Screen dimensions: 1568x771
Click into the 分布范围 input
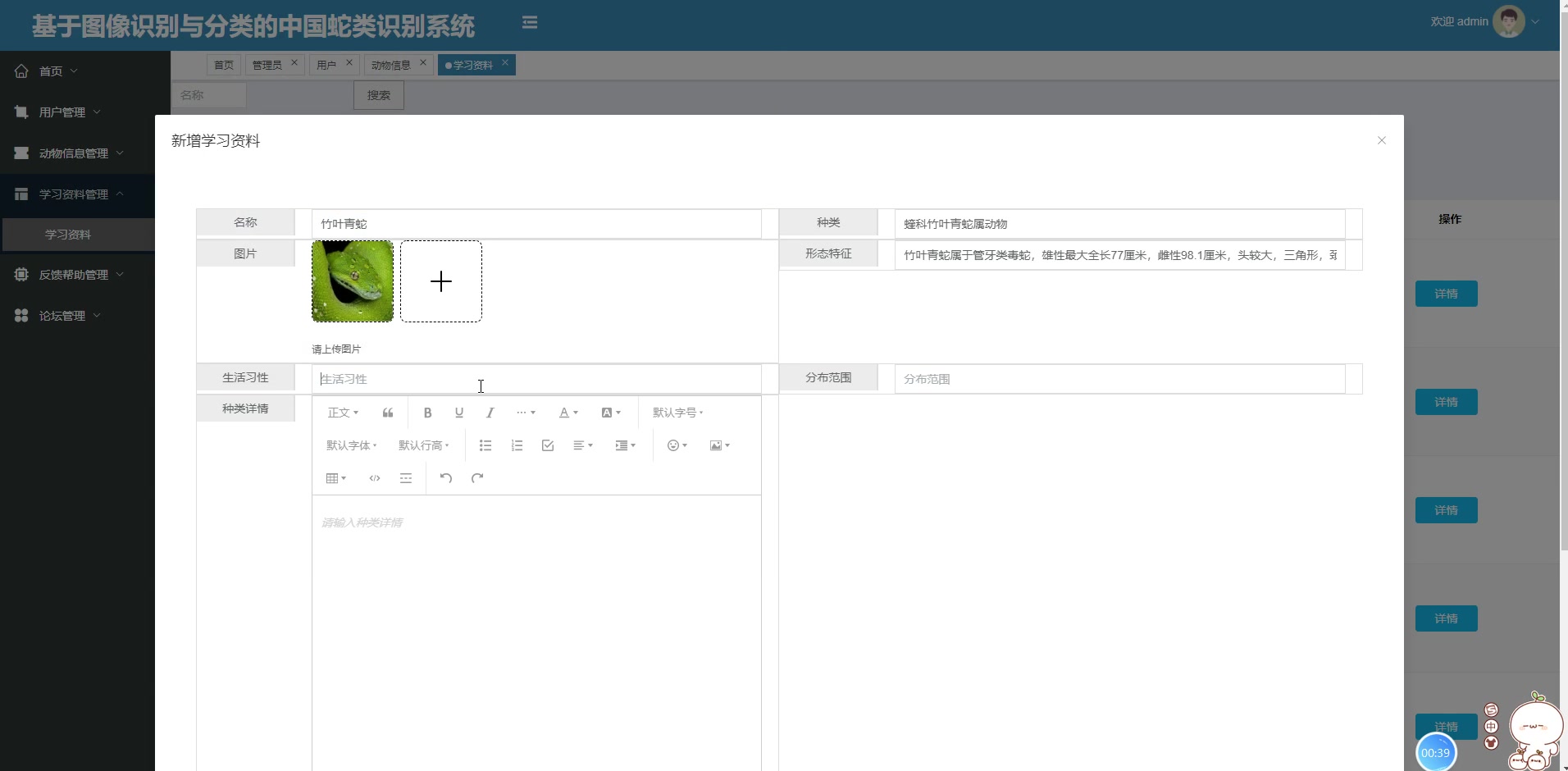click(x=1119, y=379)
